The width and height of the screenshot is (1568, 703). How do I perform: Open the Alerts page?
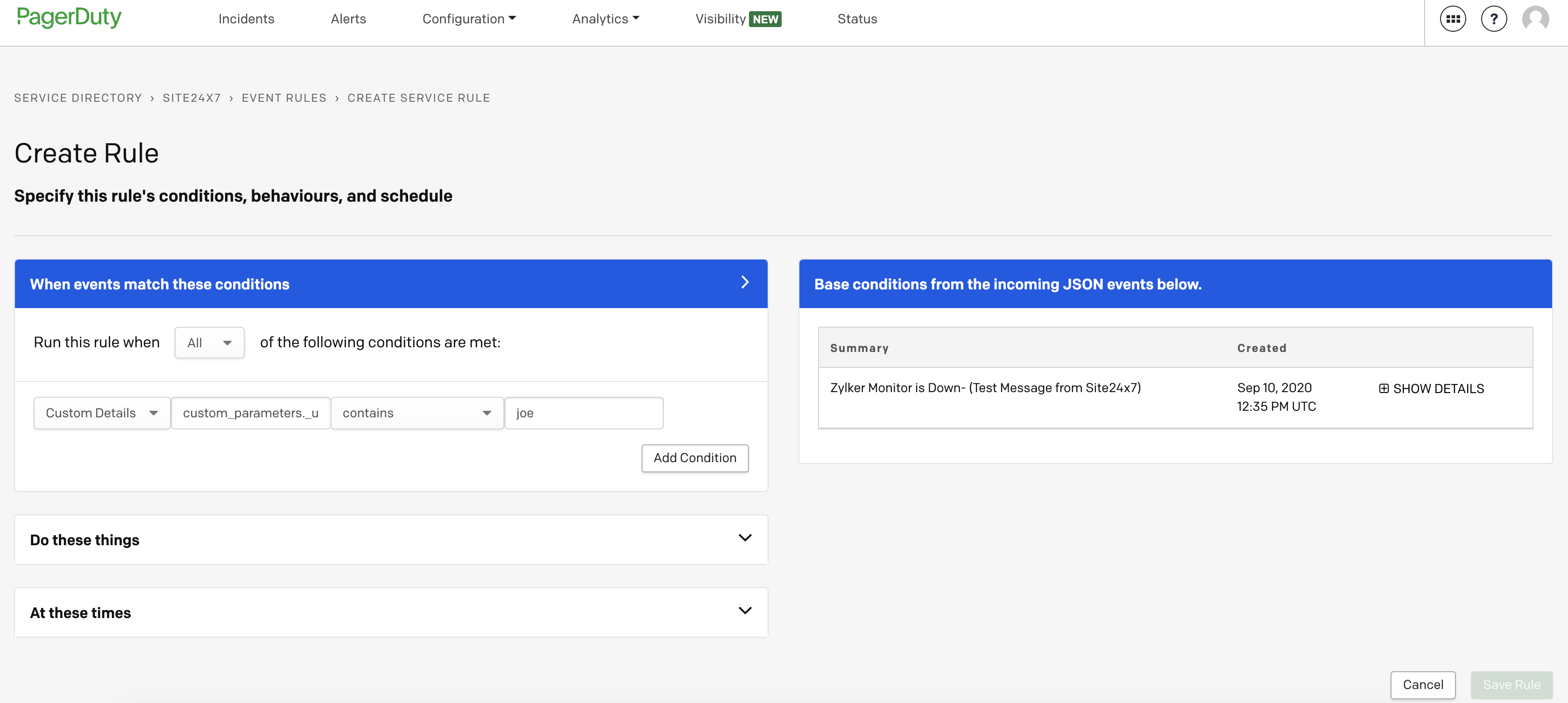(x=347, y=18)
